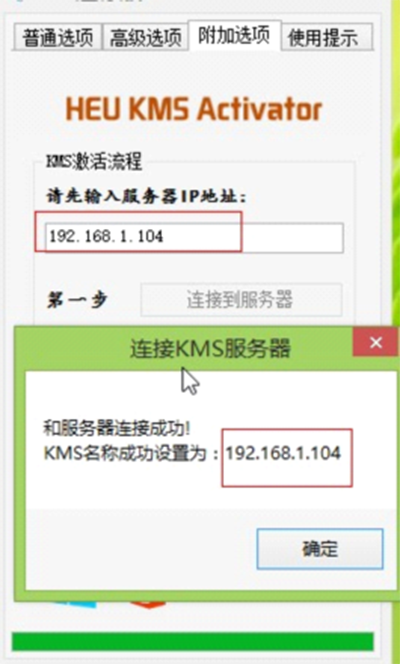Click the 第一步 step label
This screenshot has height=664, width=400.
pos(77,299)
